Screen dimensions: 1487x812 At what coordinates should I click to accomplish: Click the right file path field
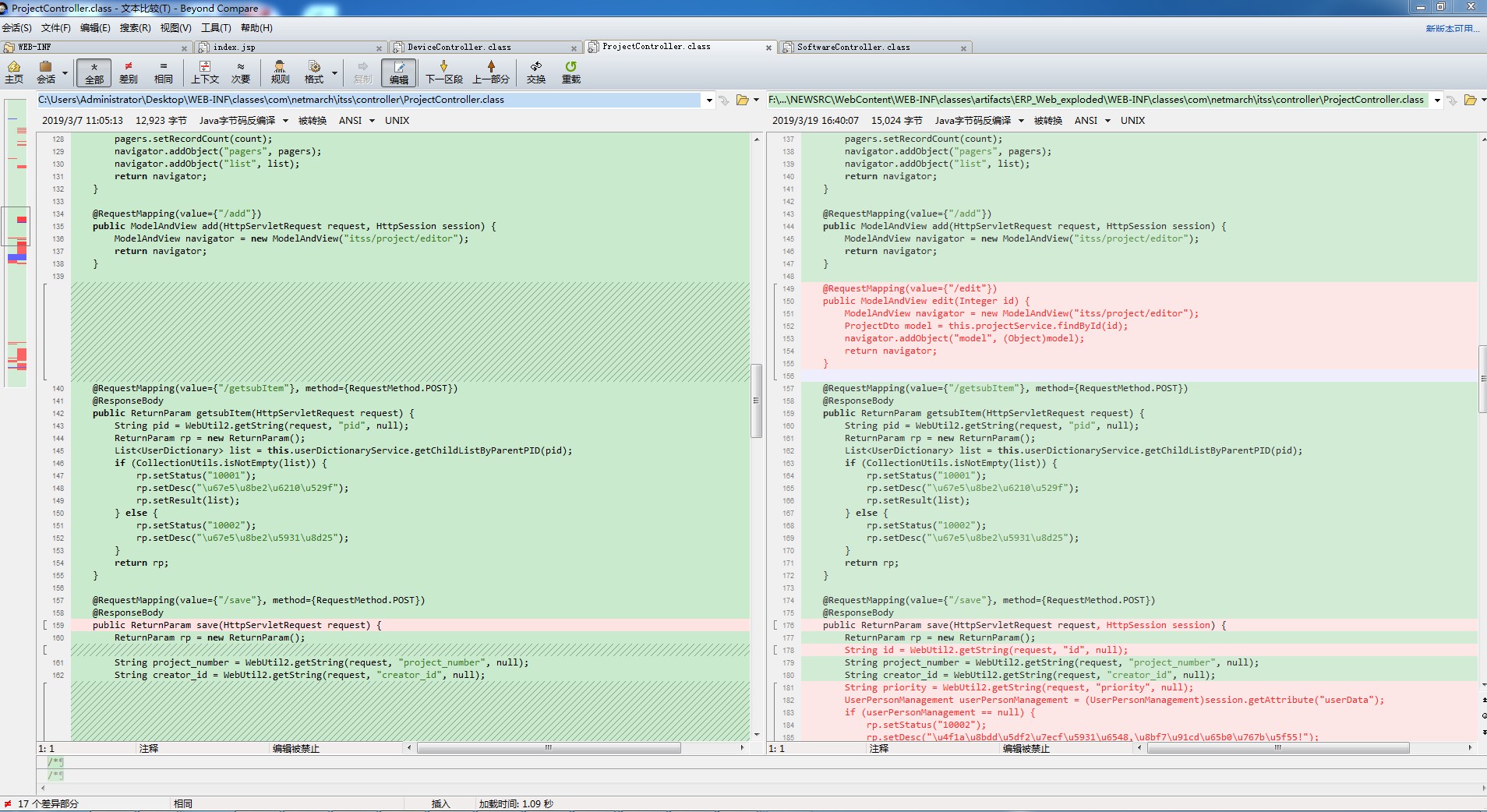point(1097,100)
